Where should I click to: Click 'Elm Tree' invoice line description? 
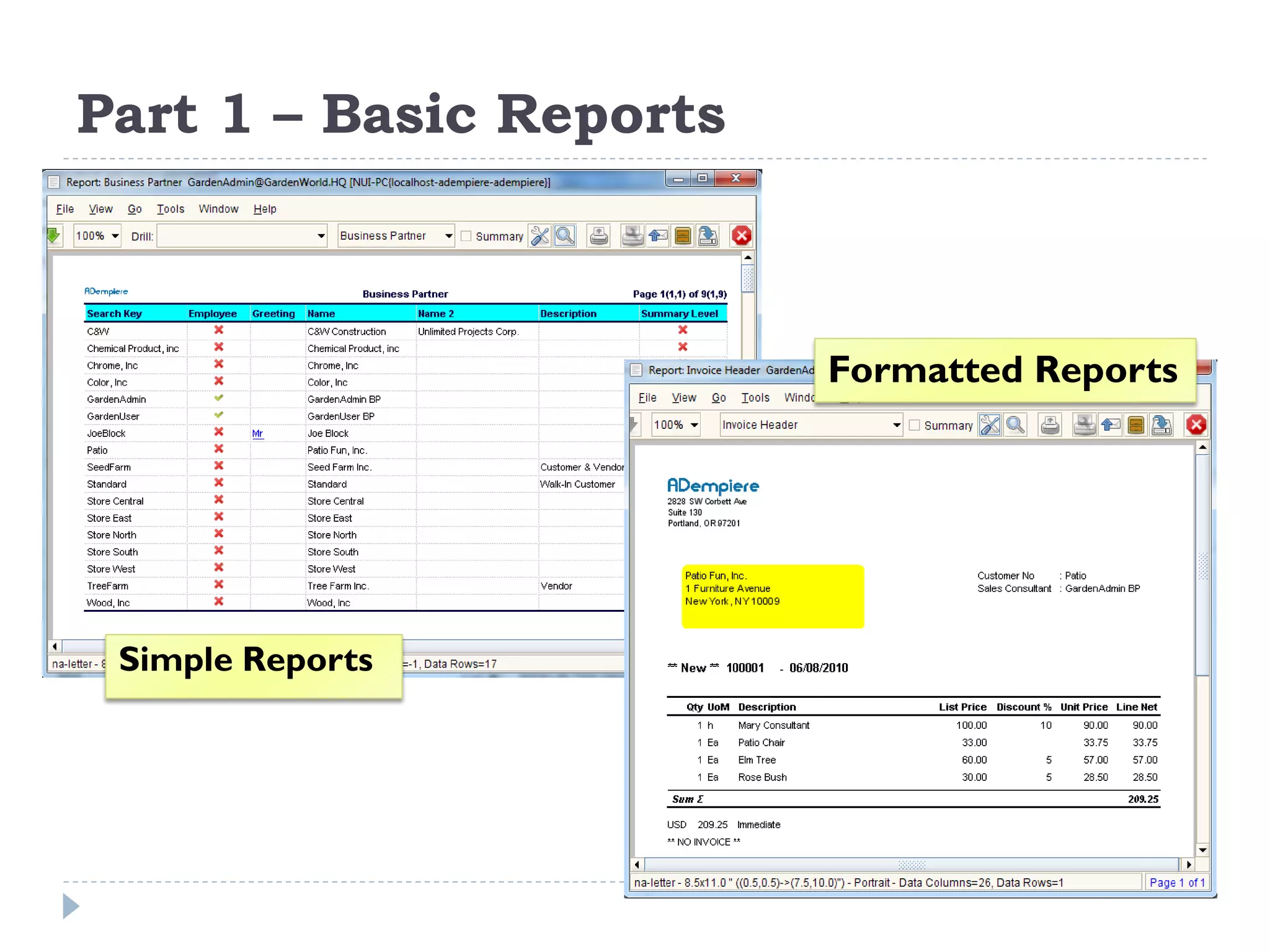(757, 760)
